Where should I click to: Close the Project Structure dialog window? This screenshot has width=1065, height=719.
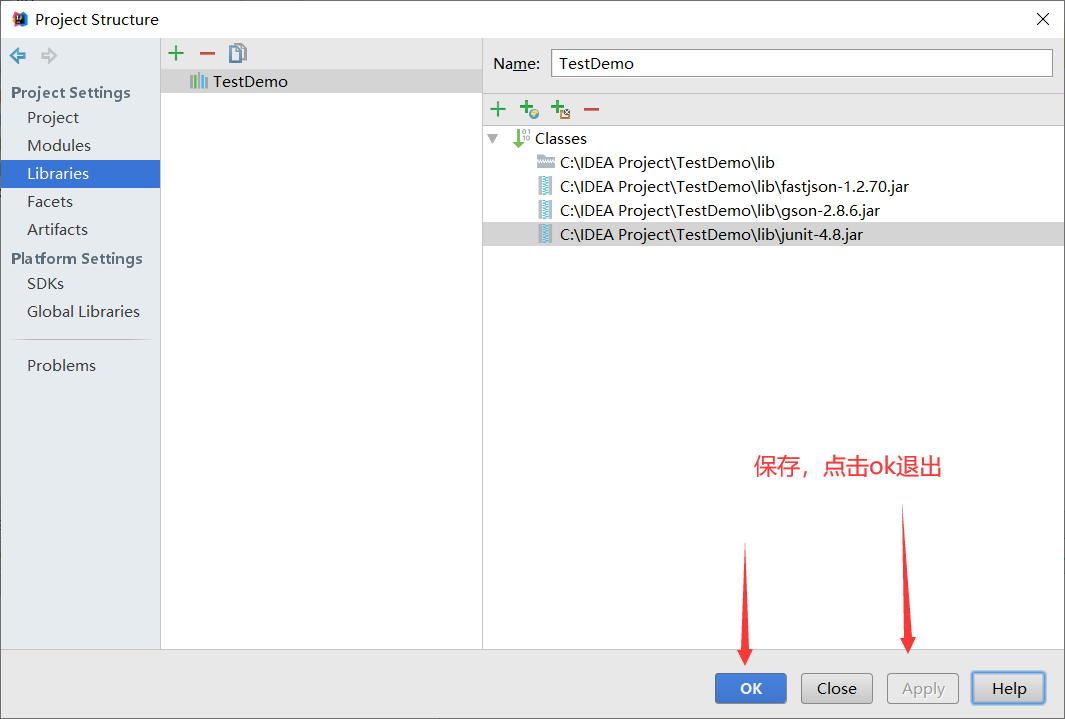coord(1043,20)
